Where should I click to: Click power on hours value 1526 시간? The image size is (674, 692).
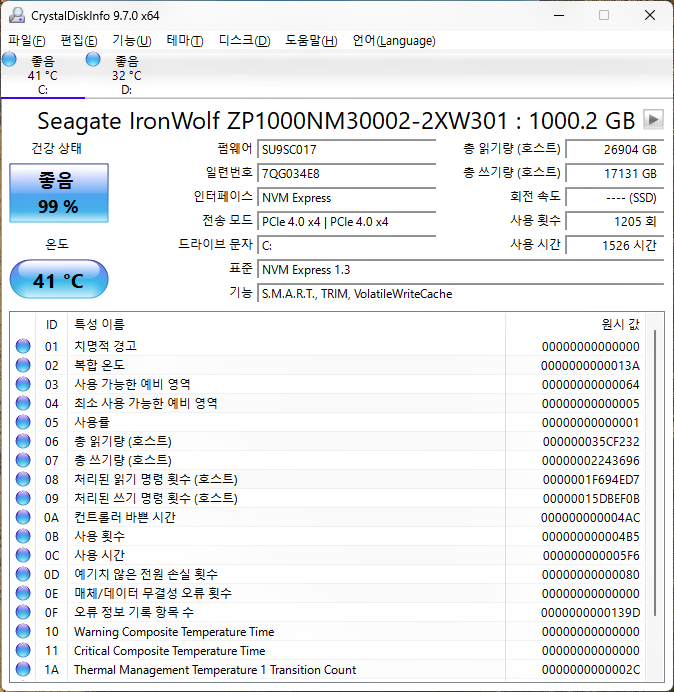point(615,245)
